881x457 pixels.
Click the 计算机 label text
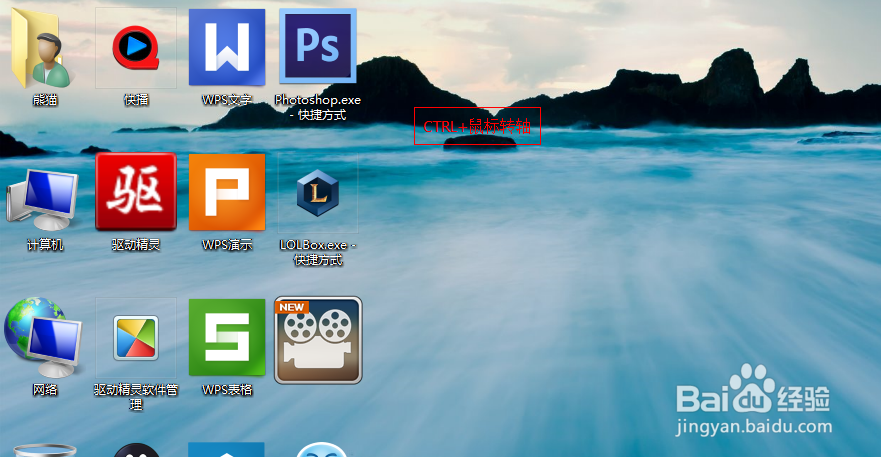point(45,245)
